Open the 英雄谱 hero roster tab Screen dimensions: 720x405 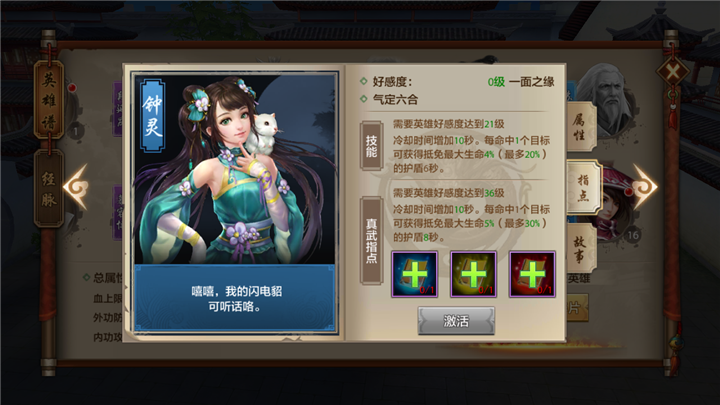pos(49,100)
